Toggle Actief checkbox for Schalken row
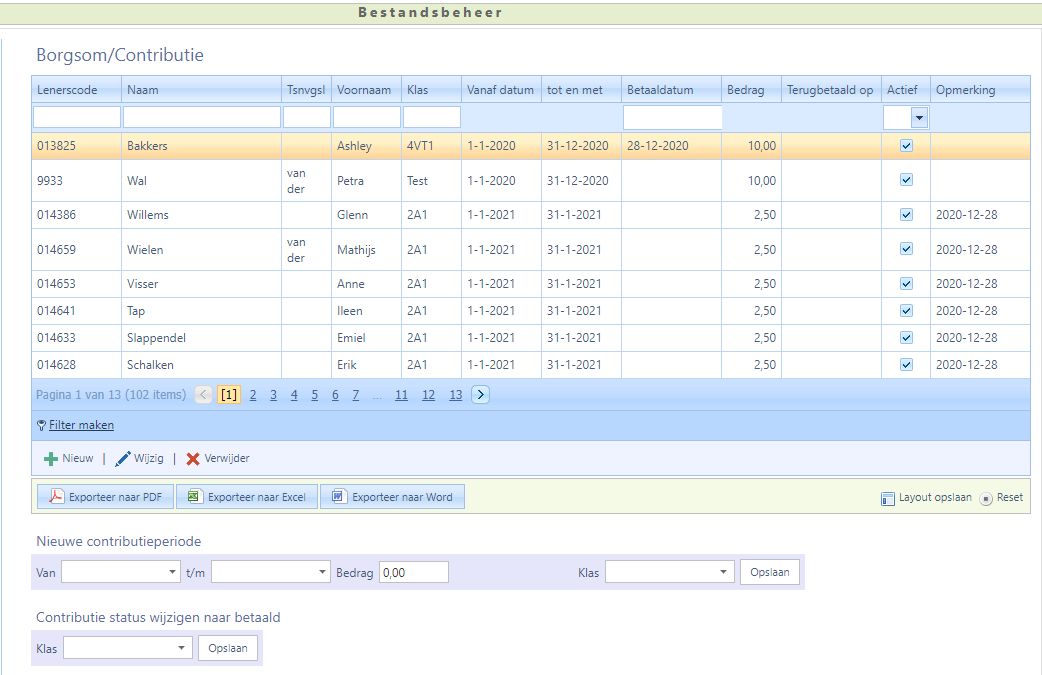The image size is (1042, 675). click(906, 365)
